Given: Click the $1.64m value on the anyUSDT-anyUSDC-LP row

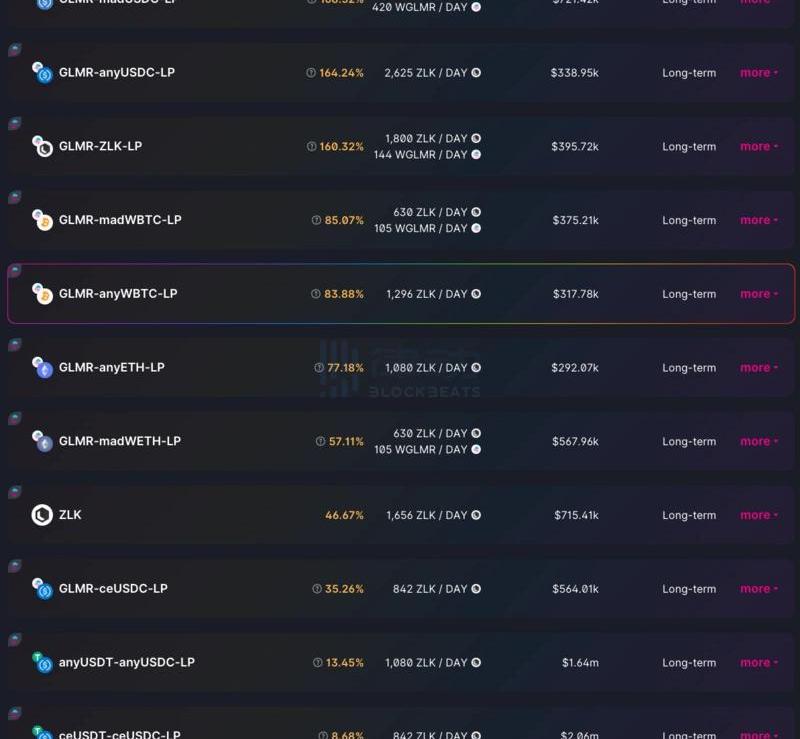Looking at the screenshot, I should [580, 663].
